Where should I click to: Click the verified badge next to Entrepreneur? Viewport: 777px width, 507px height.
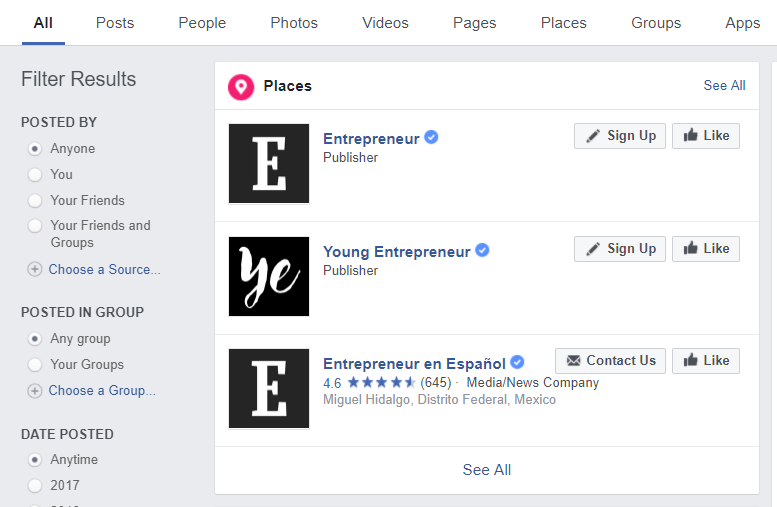(431, 138)
